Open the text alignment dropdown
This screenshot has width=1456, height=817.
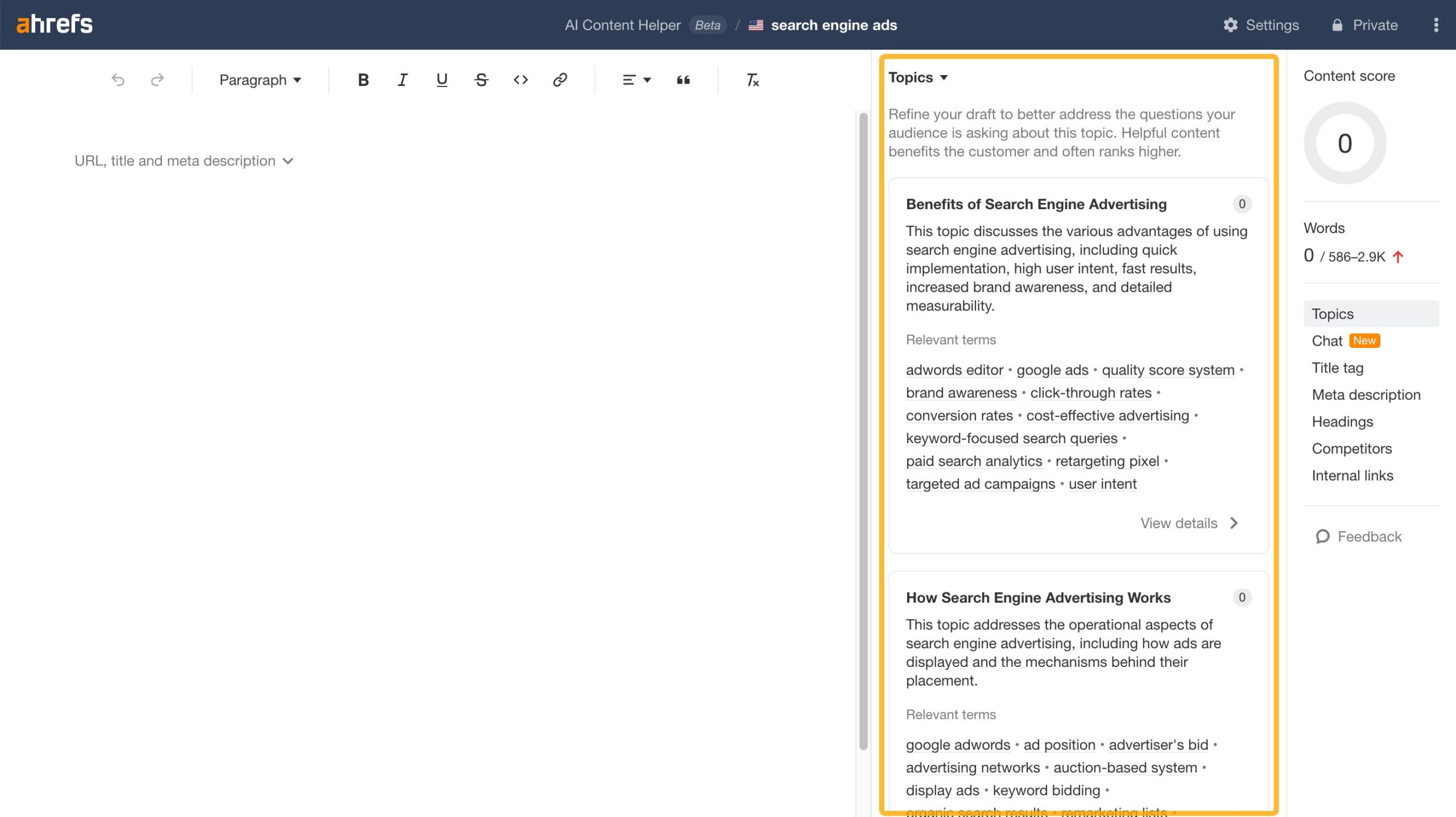636,80
